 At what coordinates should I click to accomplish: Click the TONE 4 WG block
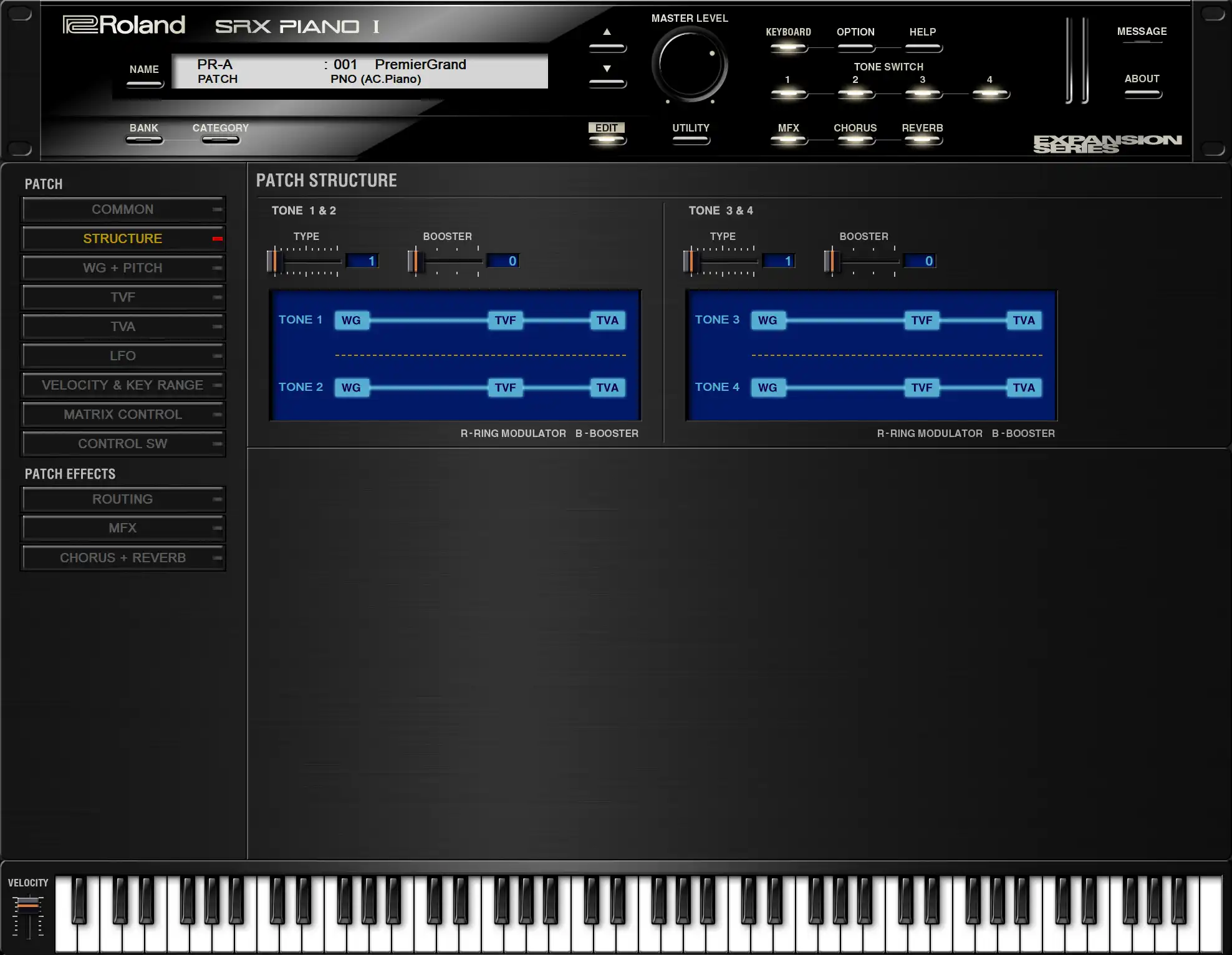pos(767,388)
